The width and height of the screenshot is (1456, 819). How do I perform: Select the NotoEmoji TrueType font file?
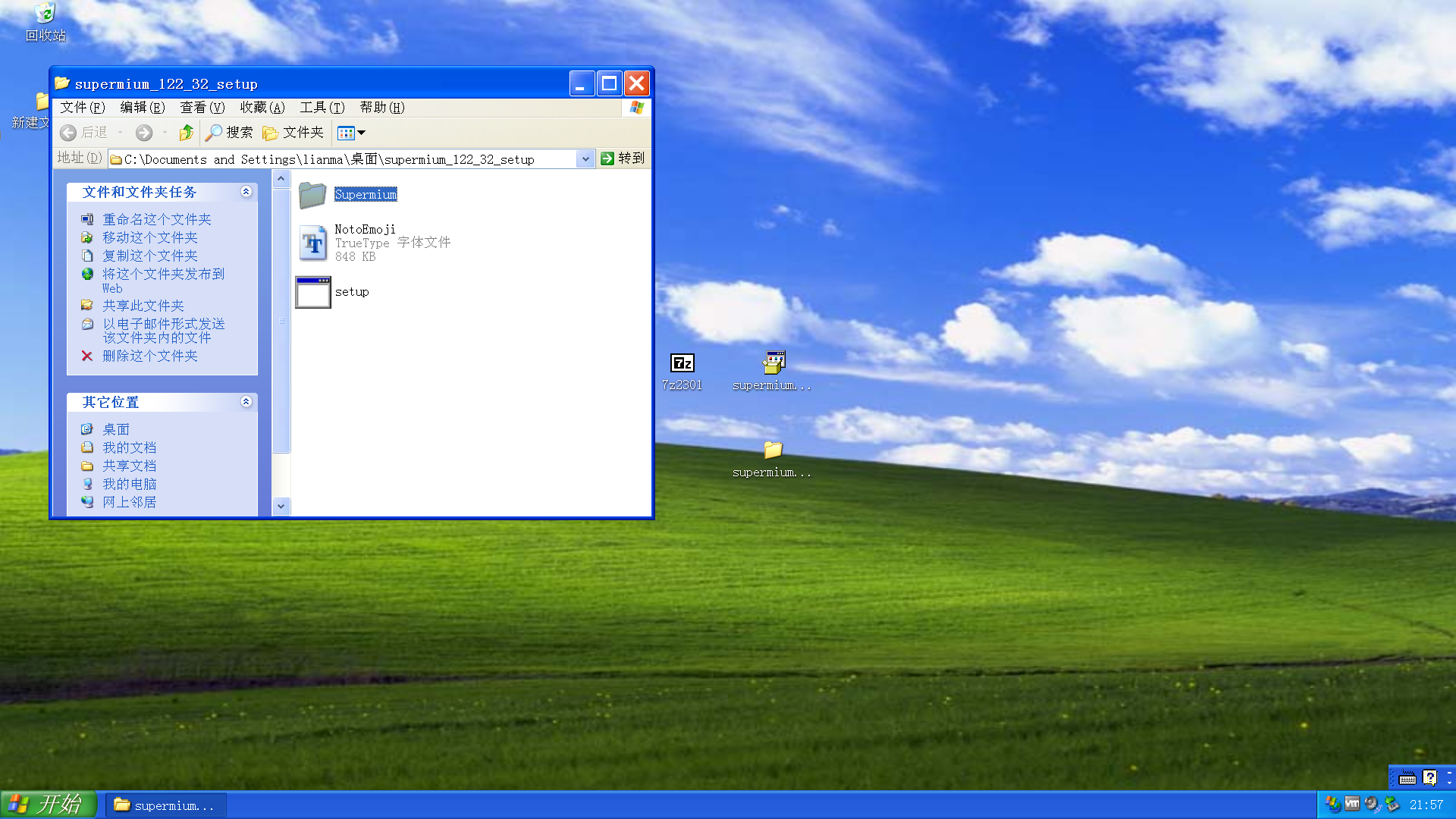312,243
